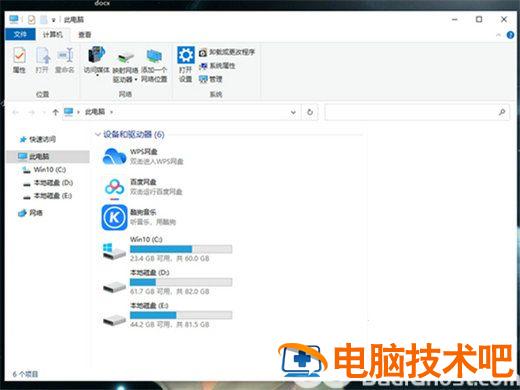Click the 6 items status bar text
Image resolution: width=520 pixels, height=390 pixels.
[x=25, y=374]
